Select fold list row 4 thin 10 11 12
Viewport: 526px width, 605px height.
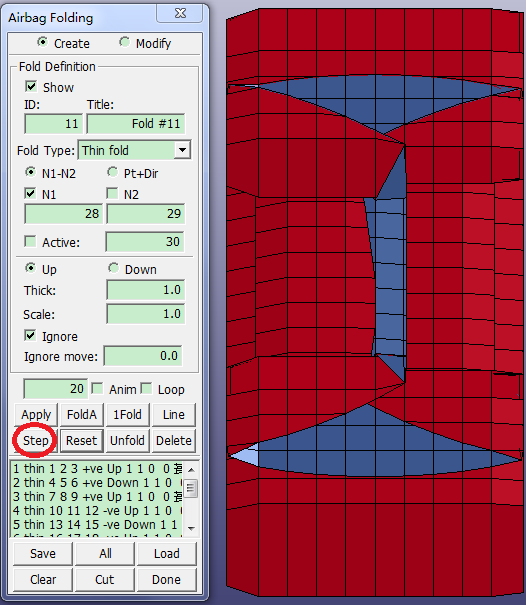click(x=96, y=510)
